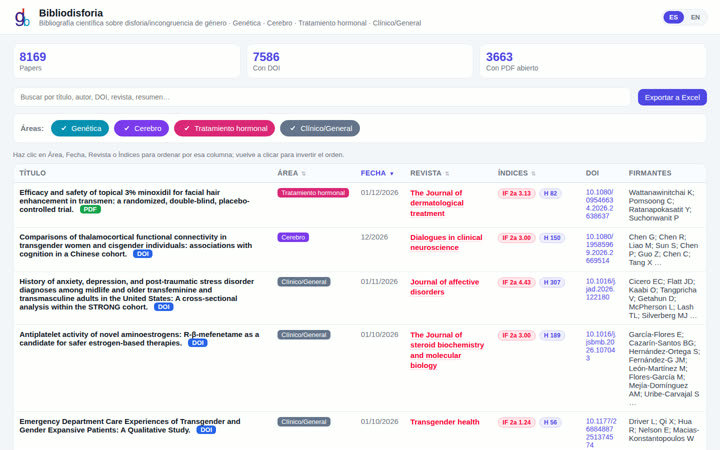Open DOI link 10.1016/j.jsbmb.2026.107043
This screenshot has height=450, width=720.
[600, 346]
